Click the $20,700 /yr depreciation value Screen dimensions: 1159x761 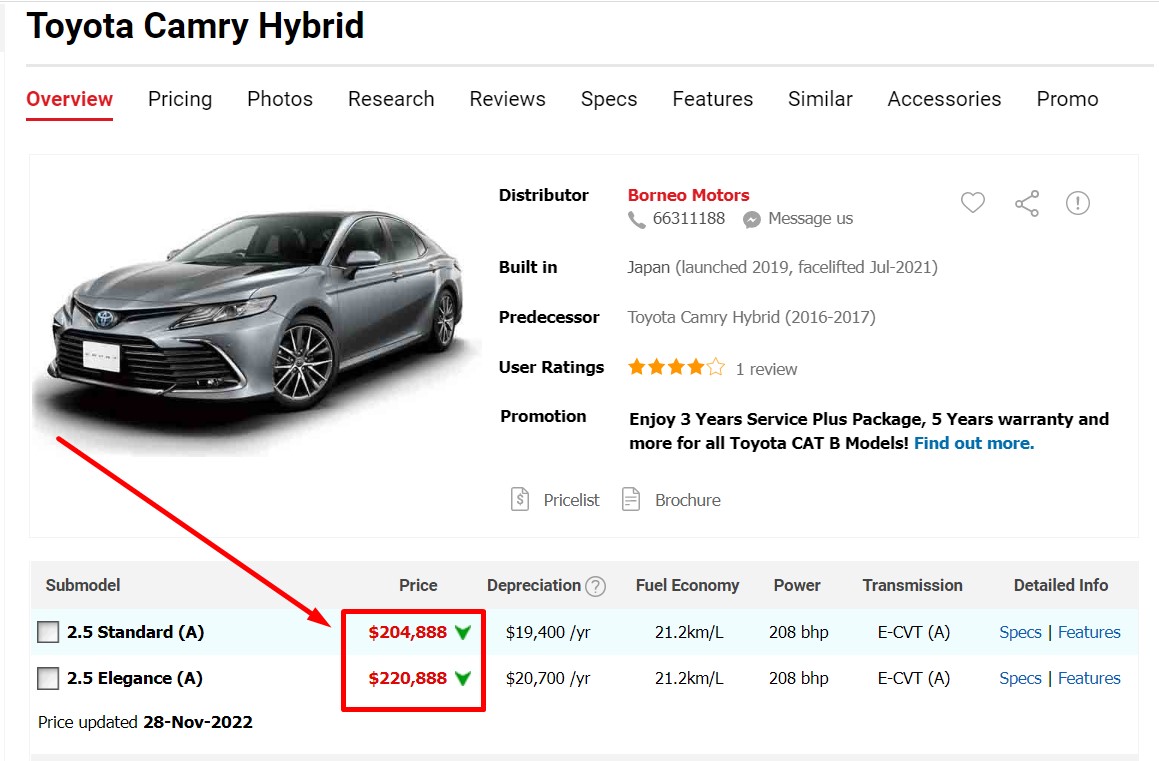548,678
